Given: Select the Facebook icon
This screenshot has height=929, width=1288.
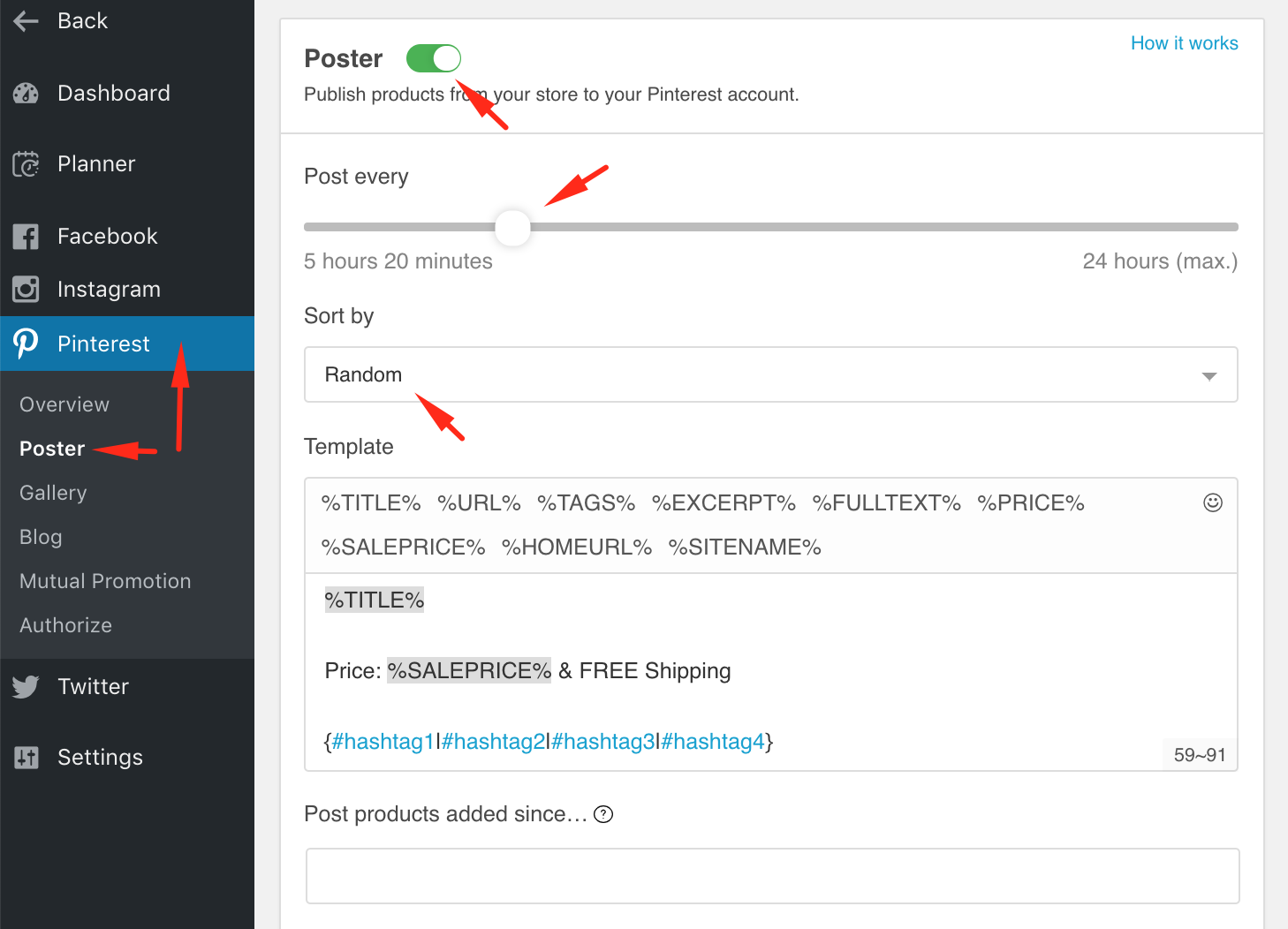Looking at the screenshot, I should [x=26, y=236].
